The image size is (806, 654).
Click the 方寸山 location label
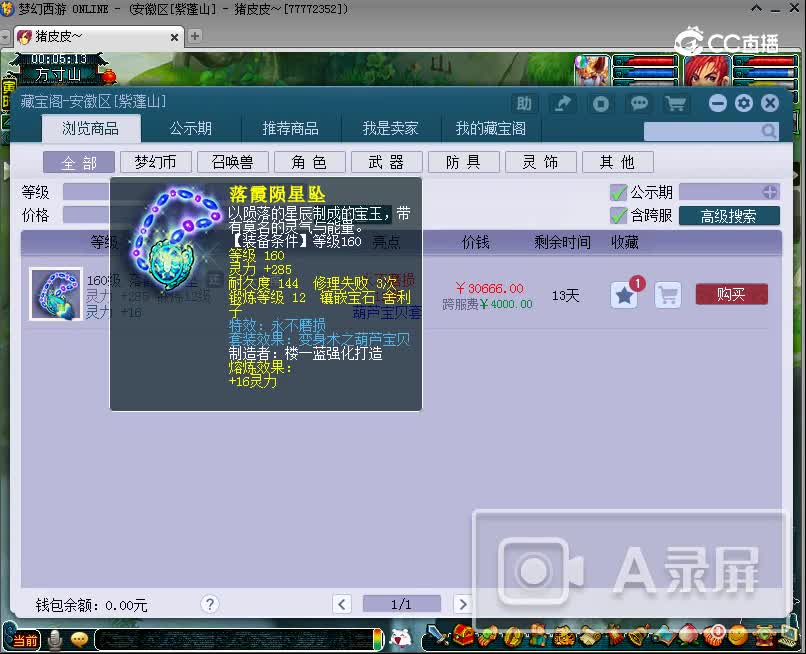coord(58,75)
